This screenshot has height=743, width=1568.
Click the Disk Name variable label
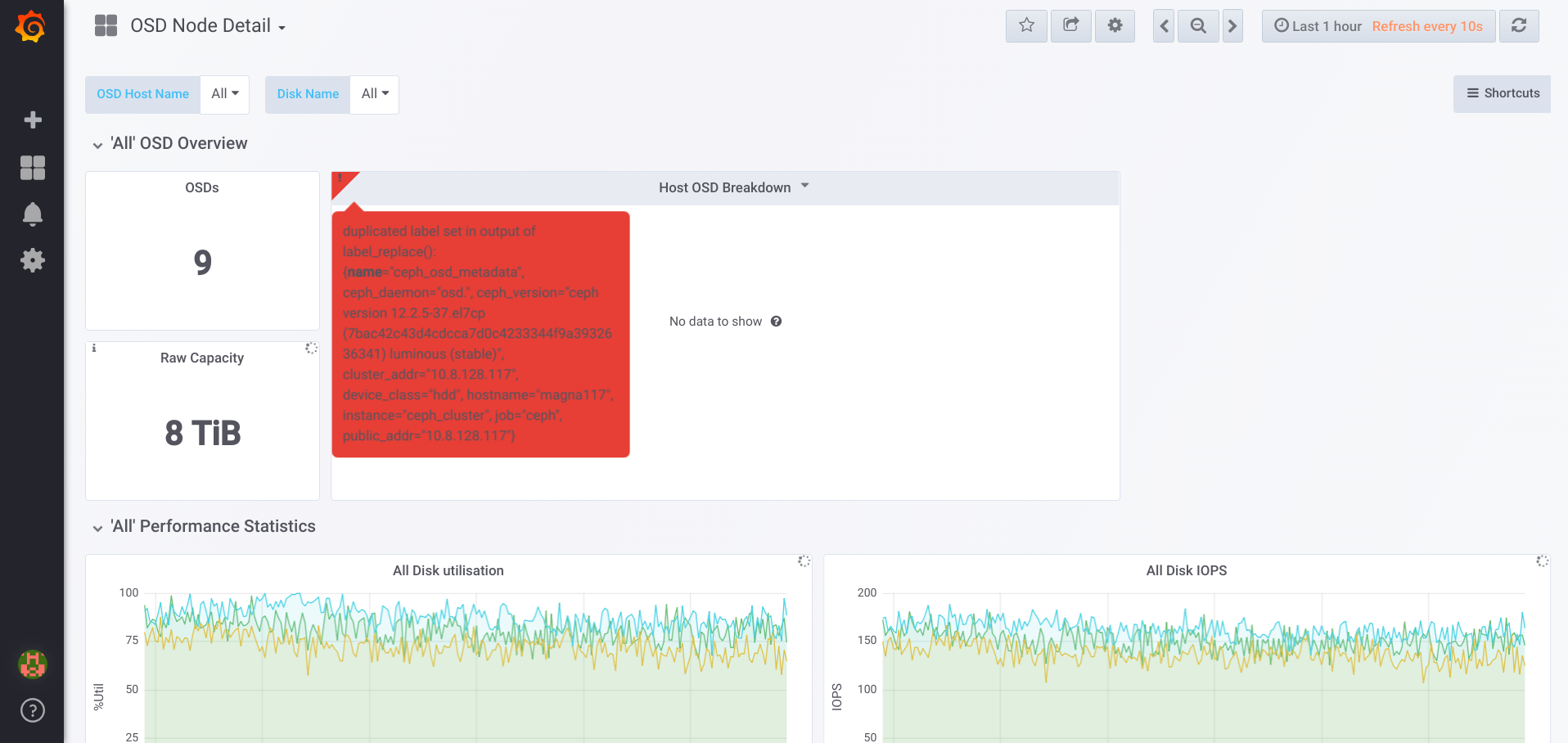pyautogui.click(x=308, y=94)
